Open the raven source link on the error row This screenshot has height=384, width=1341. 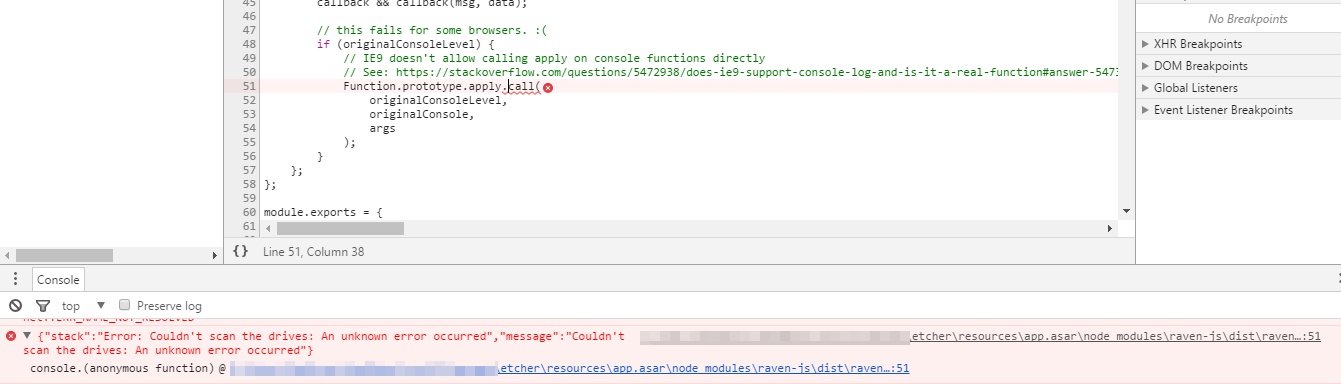point(1115,337)
